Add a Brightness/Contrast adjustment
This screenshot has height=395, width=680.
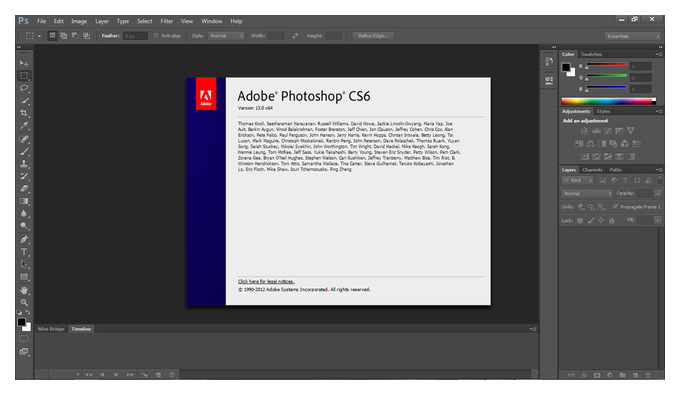coord(585,131)
